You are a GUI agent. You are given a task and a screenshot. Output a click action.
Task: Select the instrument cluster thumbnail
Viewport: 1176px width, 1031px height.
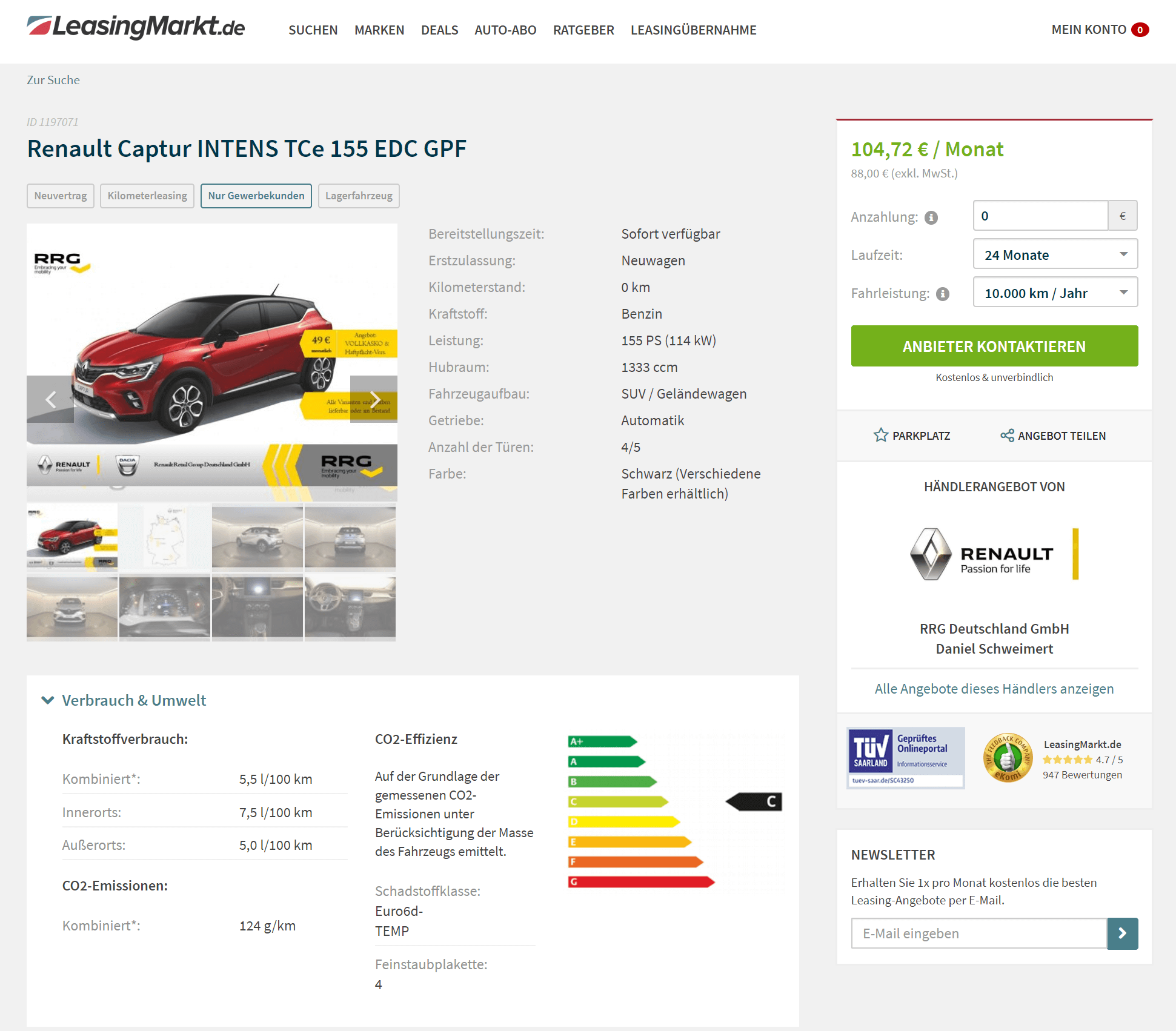pyautogui.click(x=165, y=608)
